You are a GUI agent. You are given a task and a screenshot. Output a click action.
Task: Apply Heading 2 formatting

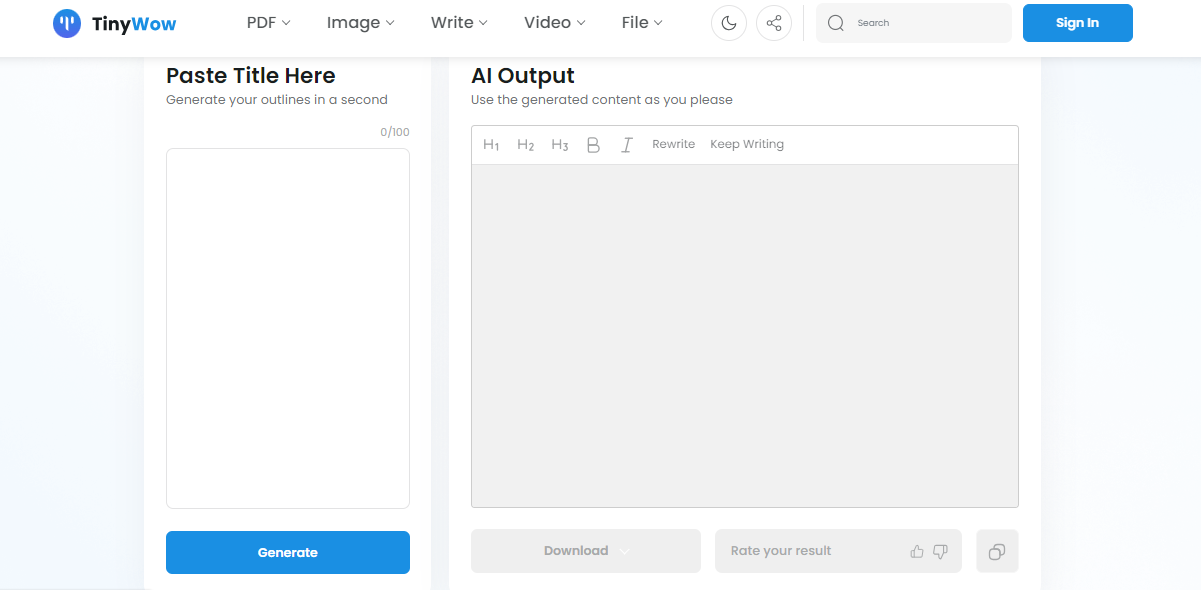click(525, 145)
